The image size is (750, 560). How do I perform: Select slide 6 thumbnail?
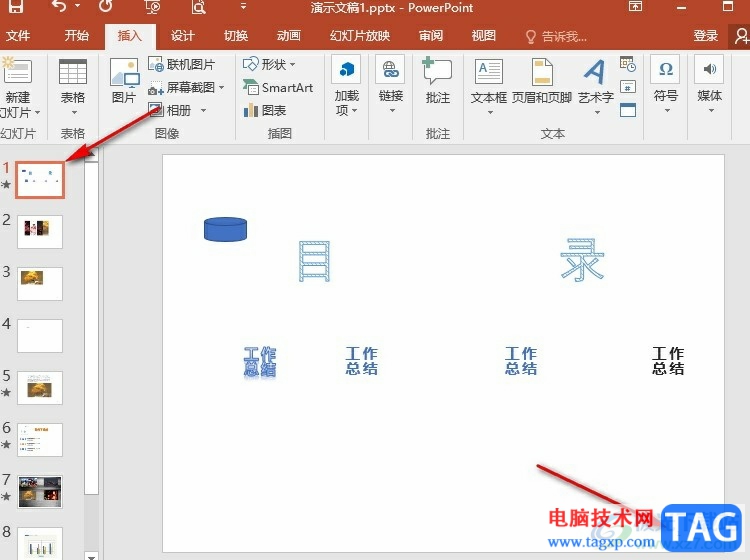(x=40, y=440)
